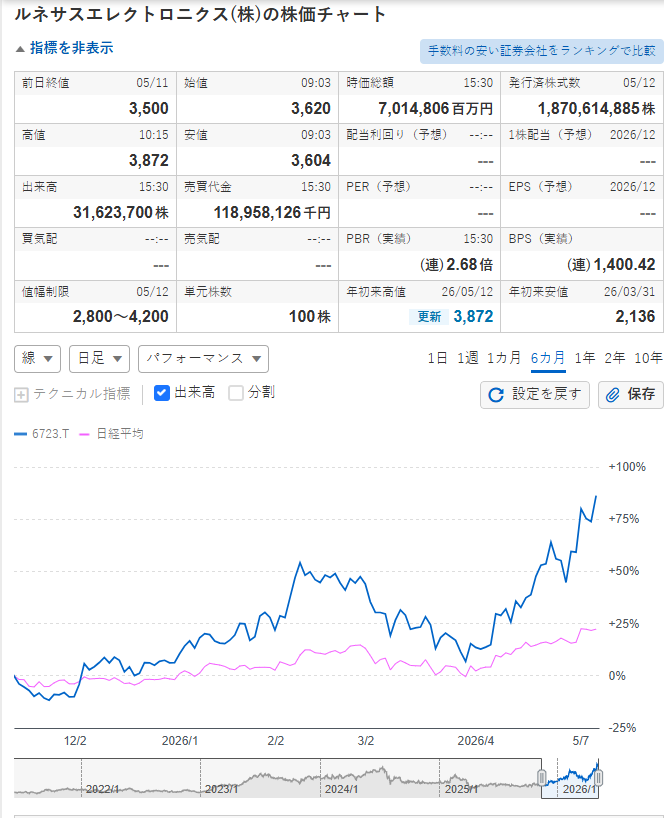Uncheck the 出来高 checkbox
The width and height of the screenshot is (664, 818).
coord(162,393)
